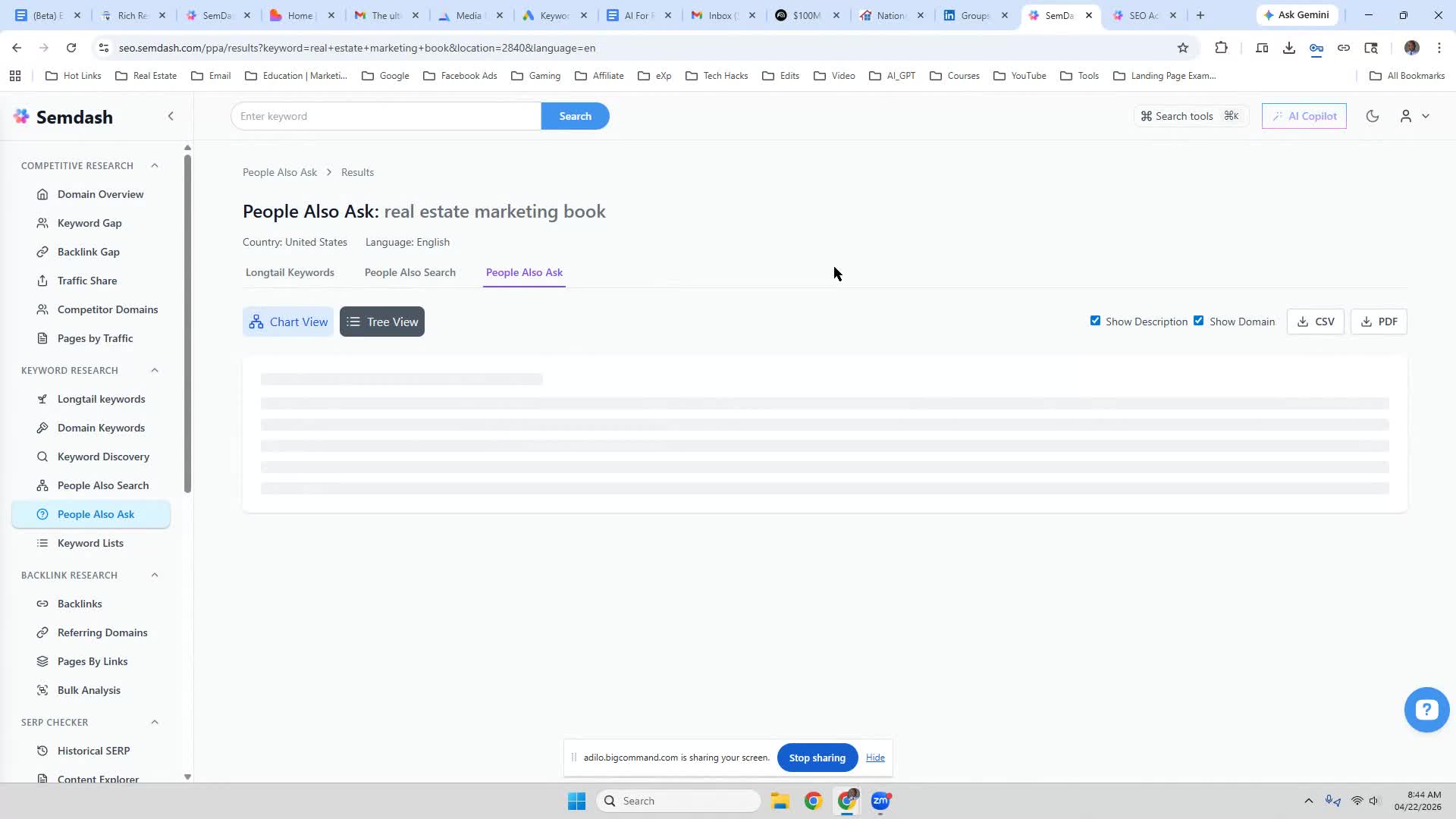The width and height of the screenshot is (1456, 819).
Task: Collapse the Competitive Research section
Action: click(155, 165)
